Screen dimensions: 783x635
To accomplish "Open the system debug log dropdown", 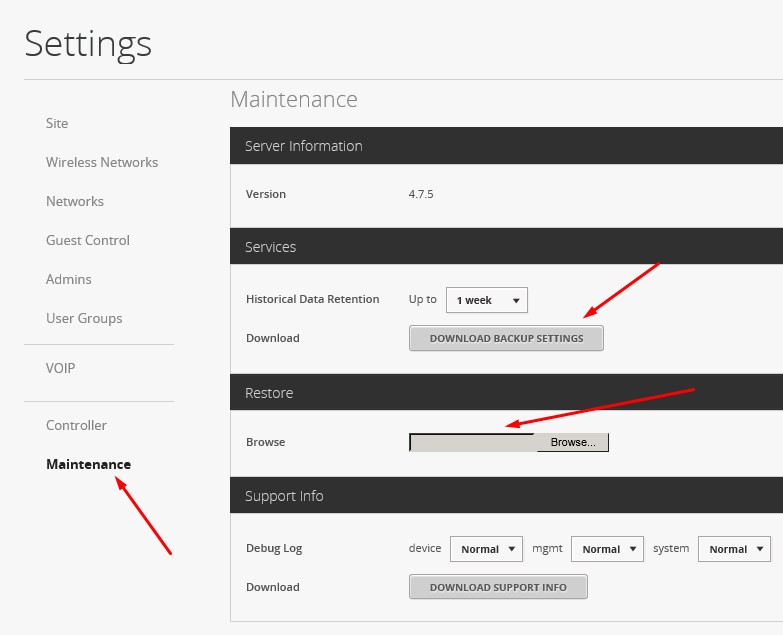I will pos(734,549).
